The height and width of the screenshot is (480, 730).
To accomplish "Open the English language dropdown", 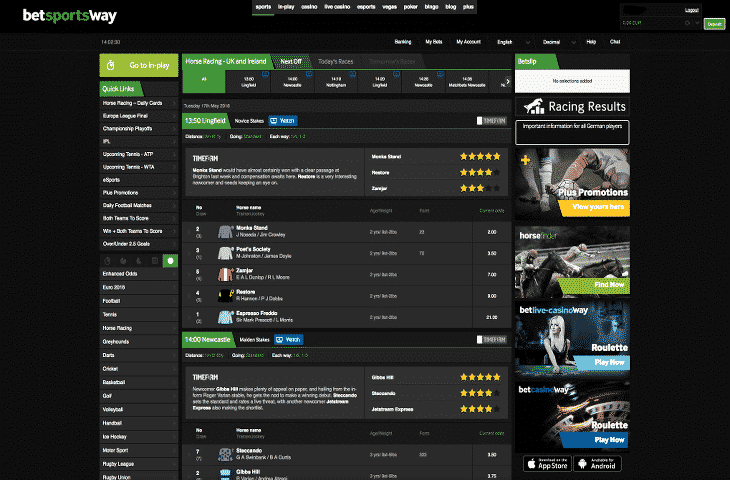I will (514, 42).
